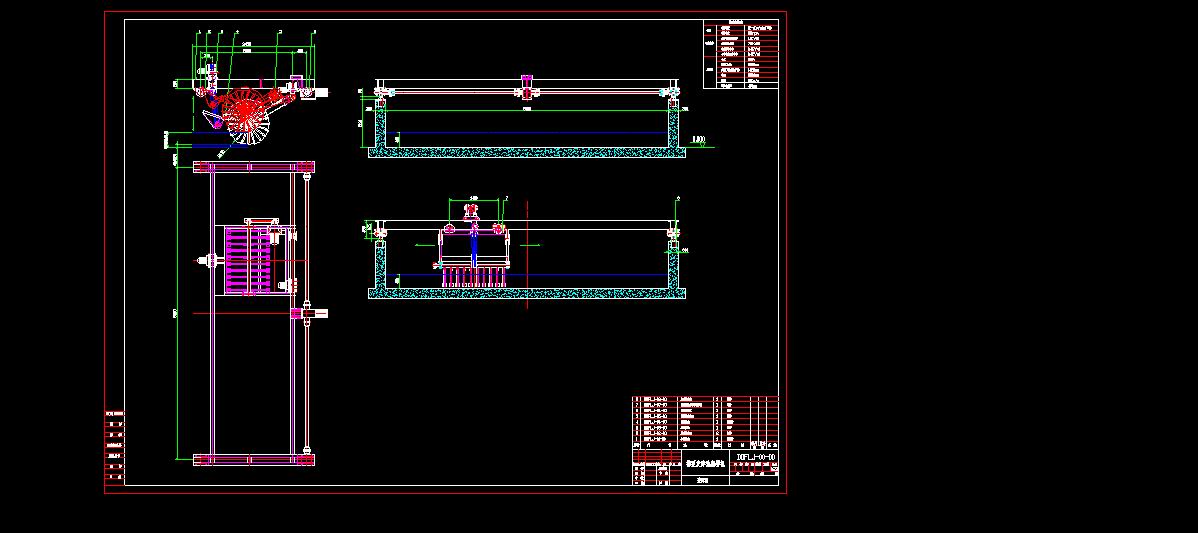This screenshot has height=533, width=1198.
Task: Select the top magenta rail of plan view
Action: [255, 166]
